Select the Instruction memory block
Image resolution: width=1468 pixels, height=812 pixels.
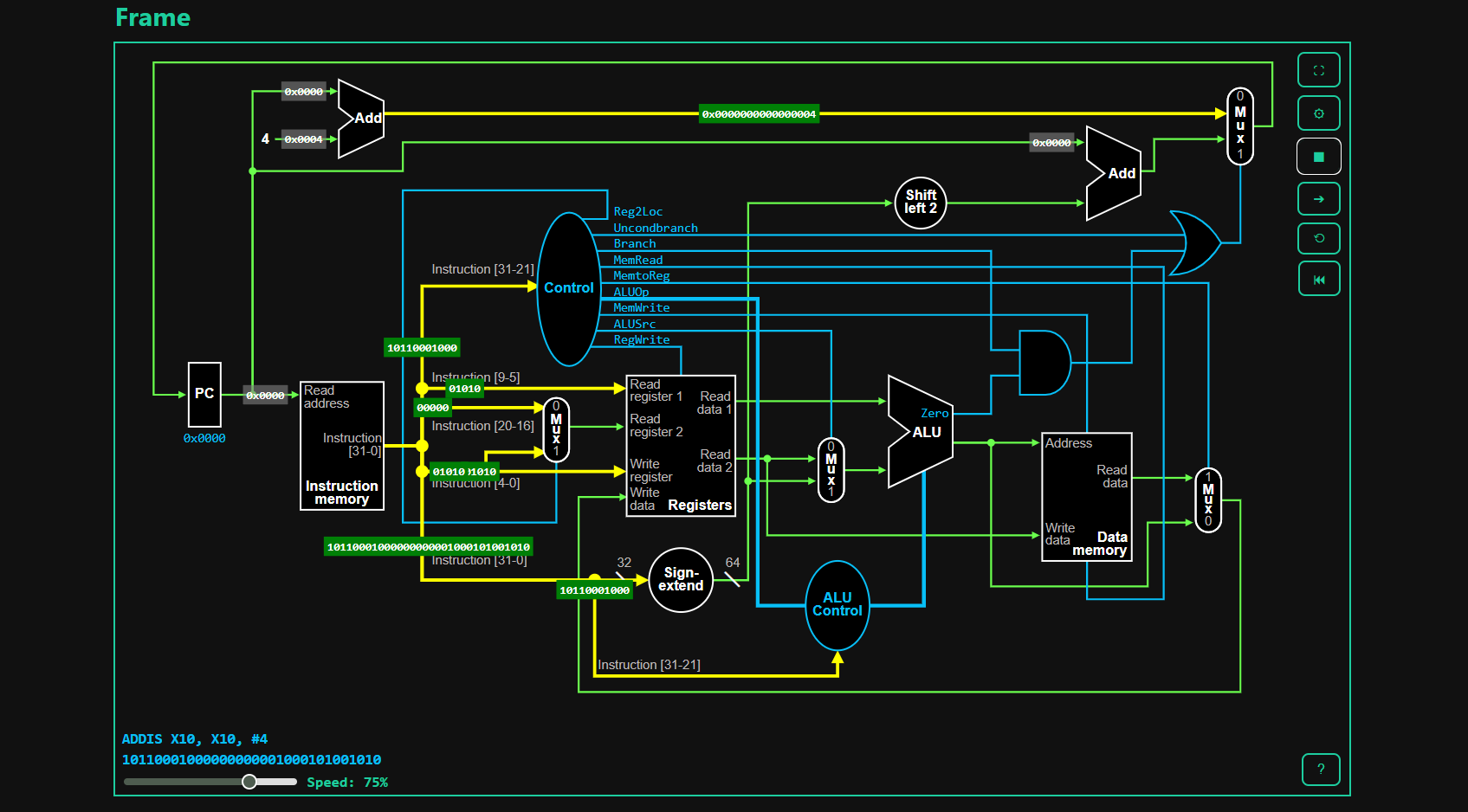coord(341,446)
